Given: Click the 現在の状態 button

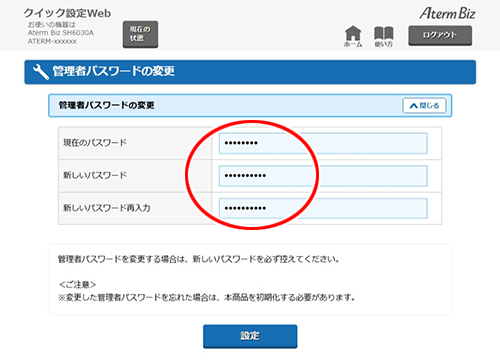Looking at the screenshot, I should click(x=140, y=34).
